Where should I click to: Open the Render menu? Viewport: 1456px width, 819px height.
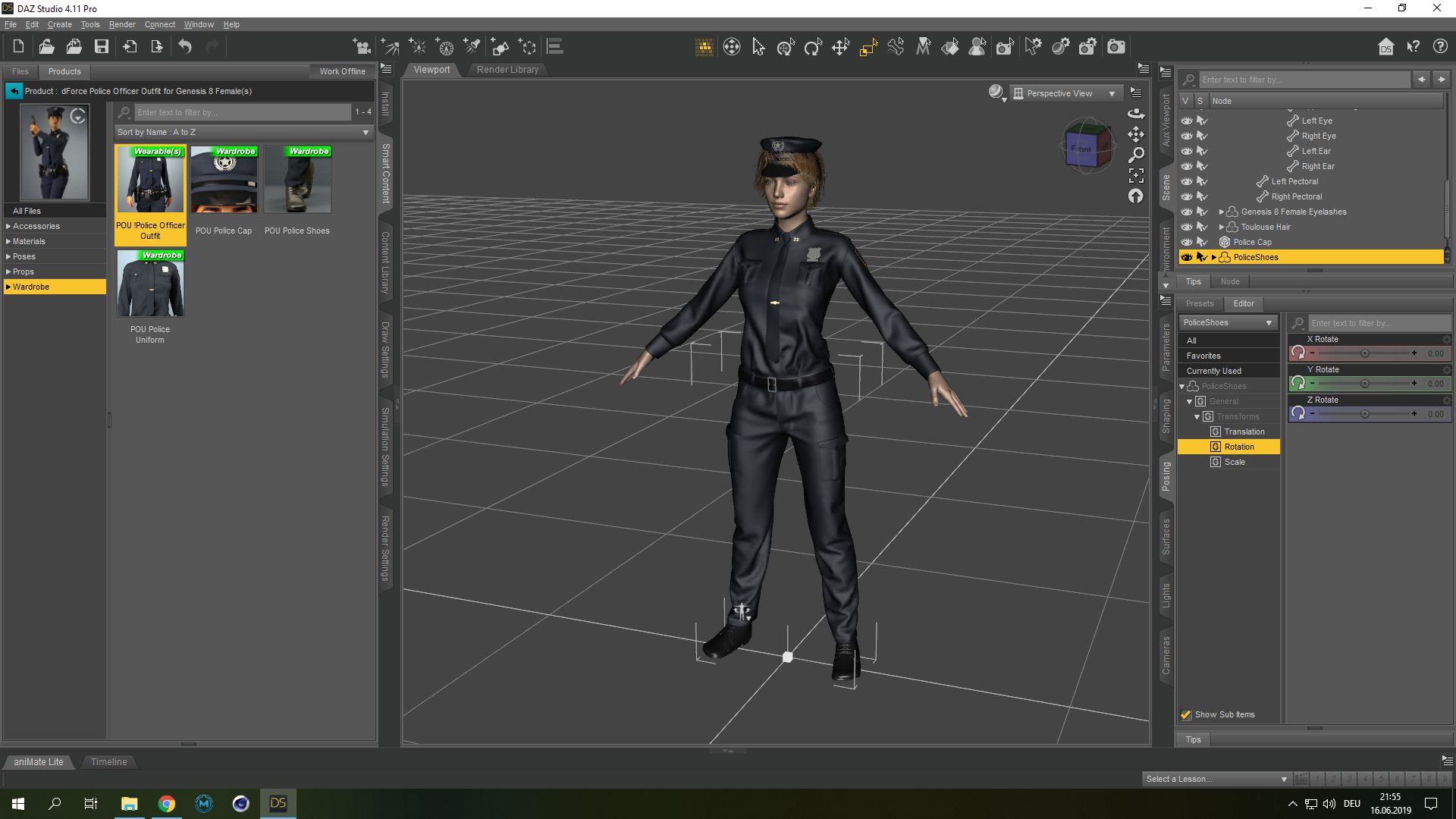click(x=122, y=24)
